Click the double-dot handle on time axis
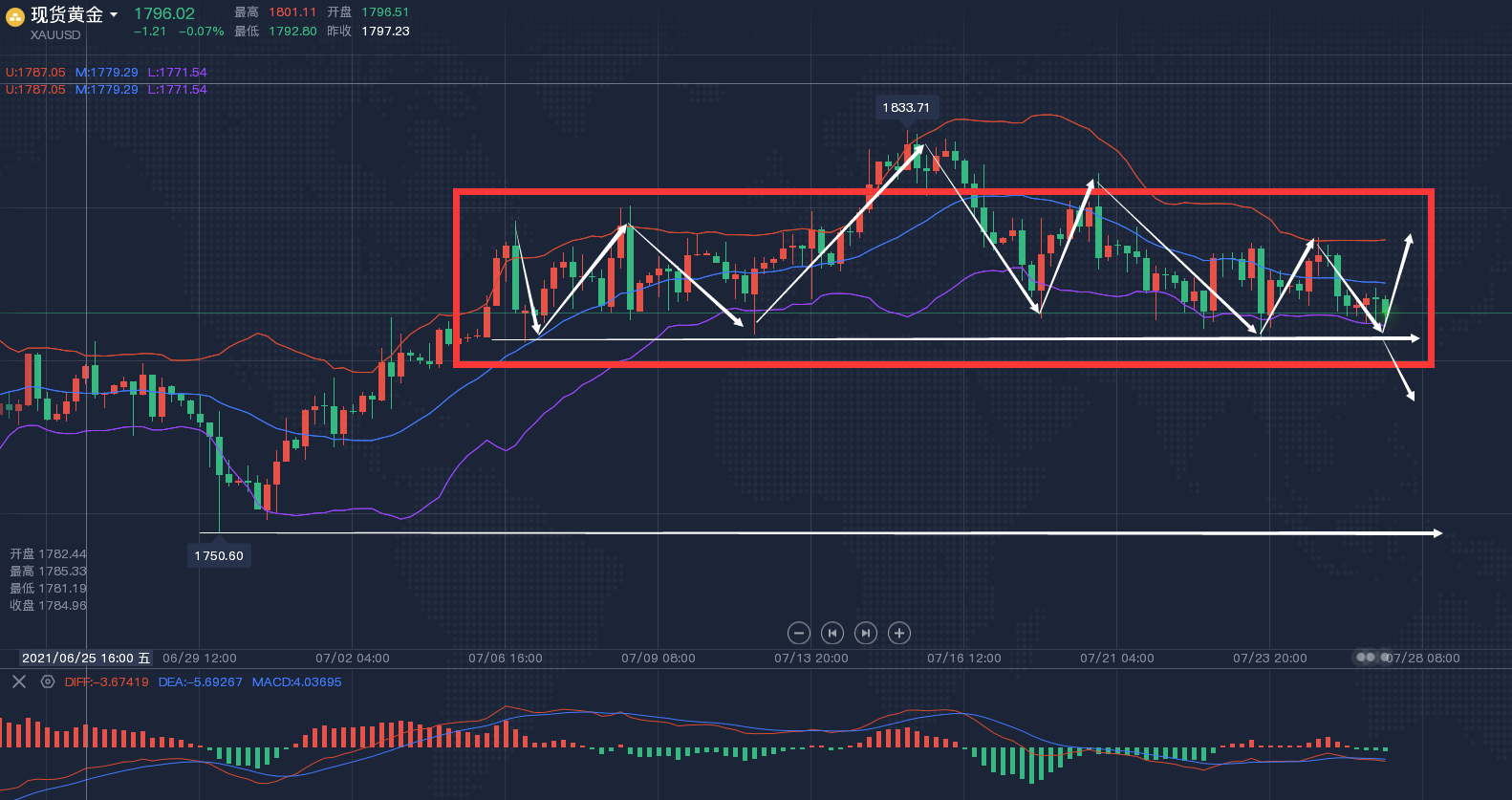The height and width of the screenshot is (800, 1512). pos(1366,658)
